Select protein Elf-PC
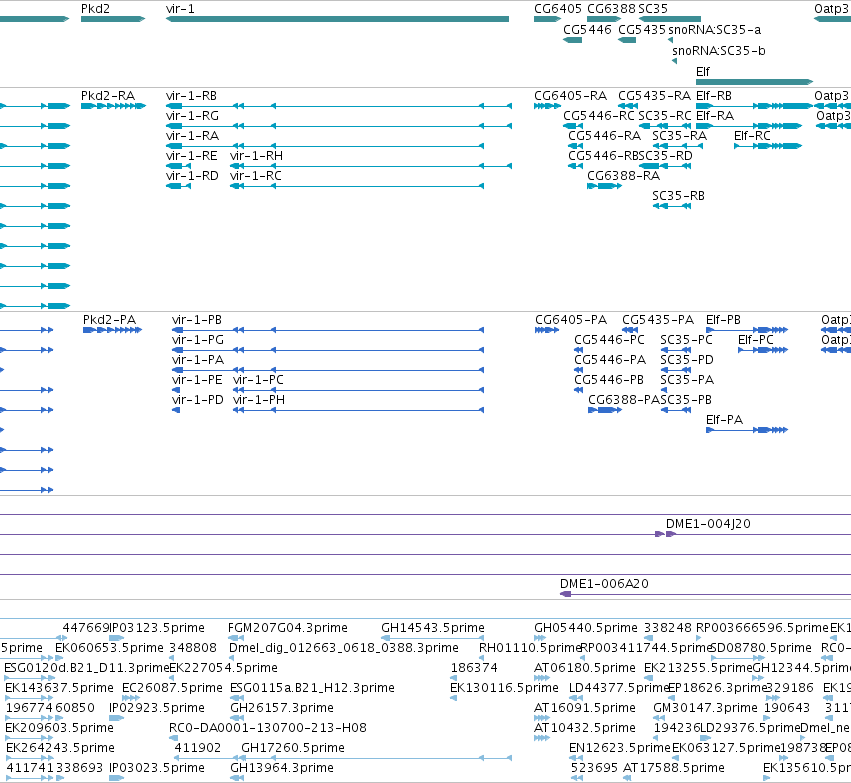Image resolution: width=851 pixels, height=783 pixels. coord(756,340)
